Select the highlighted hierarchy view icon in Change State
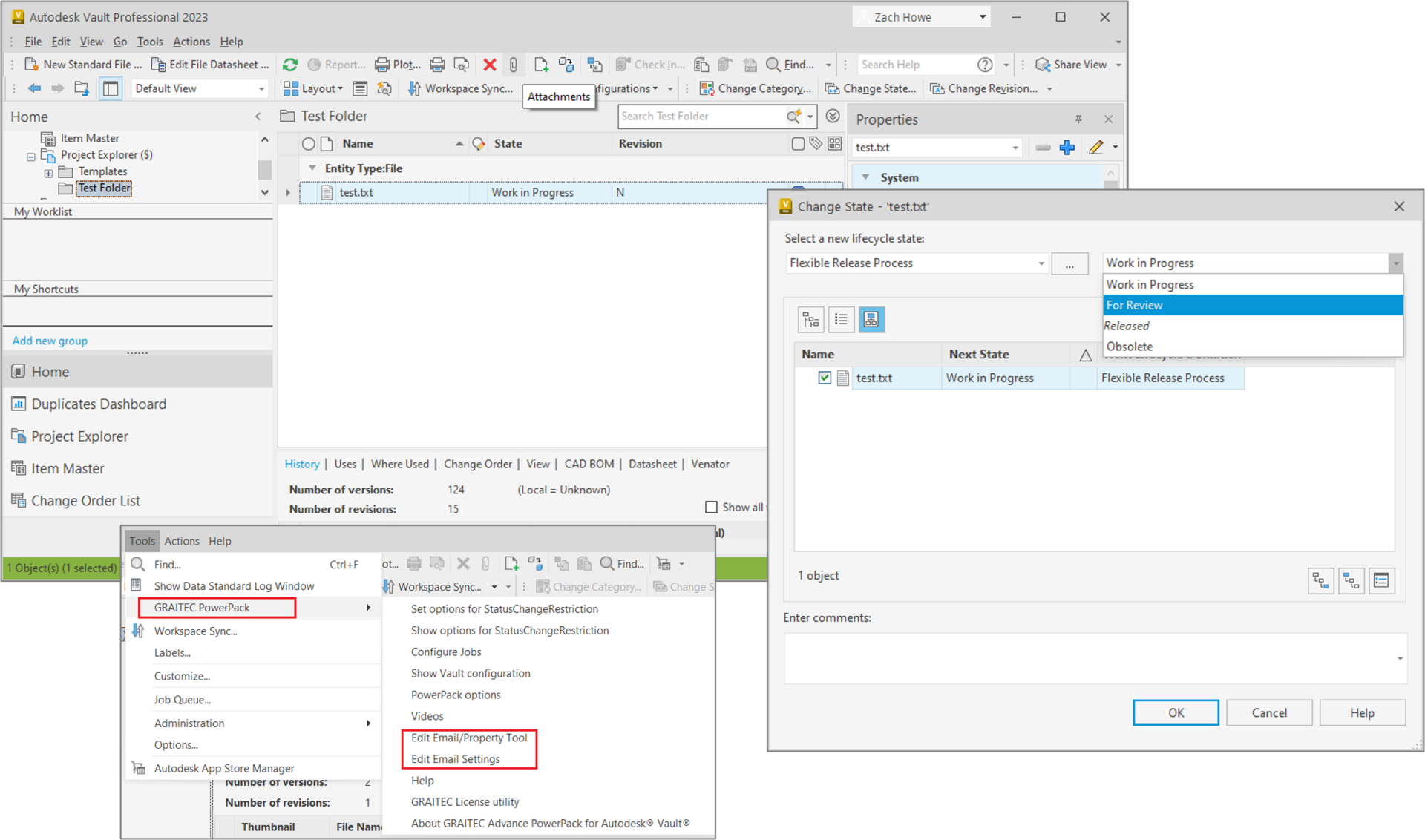Screen dimensions: 1425x840 [x=871, y=320]
